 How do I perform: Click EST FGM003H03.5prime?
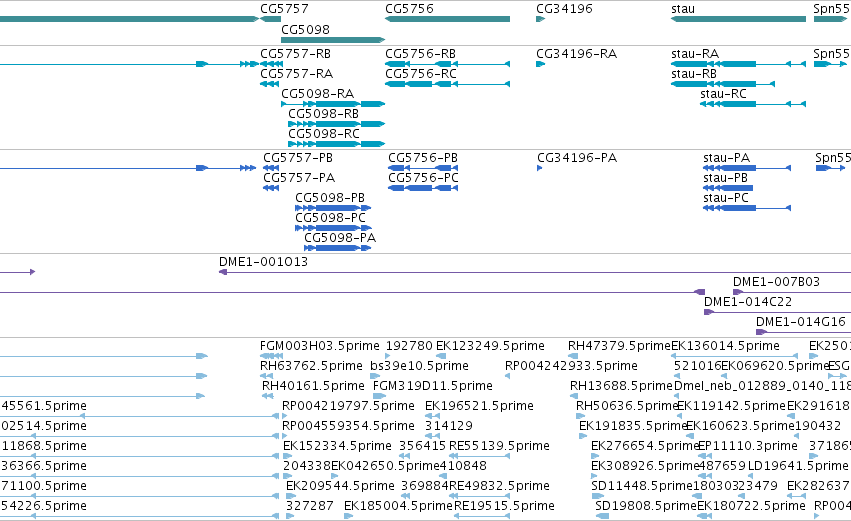[x=320, y=346]
